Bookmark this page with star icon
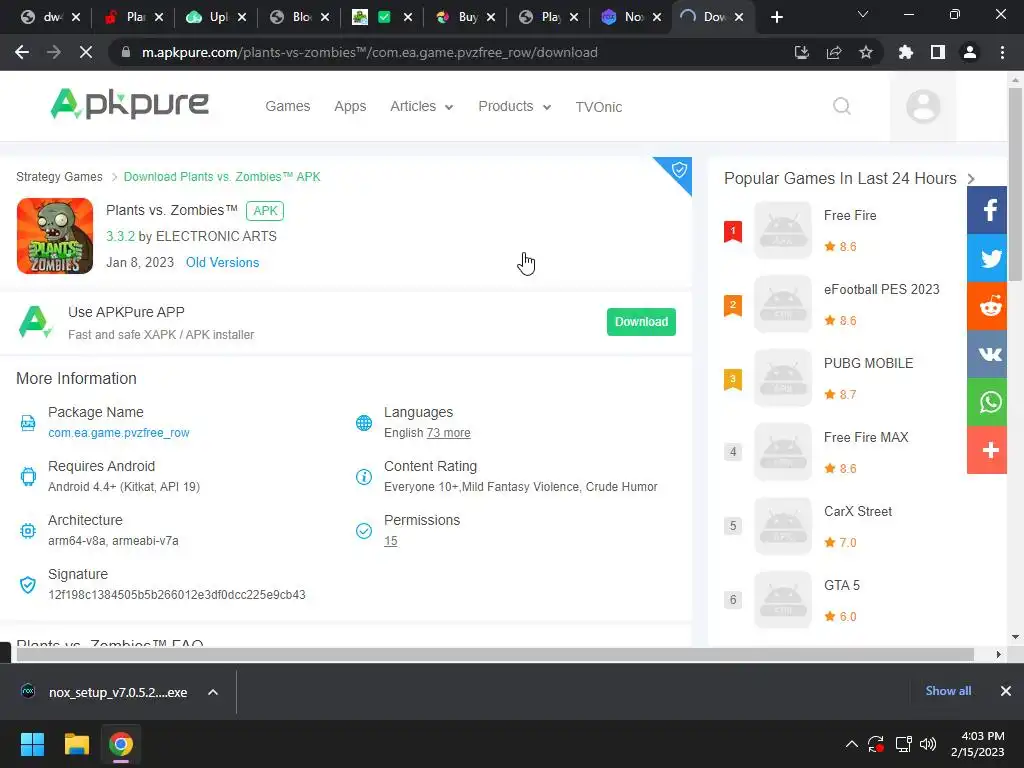This screenshot has height=768, width=1024. point(866,52)
